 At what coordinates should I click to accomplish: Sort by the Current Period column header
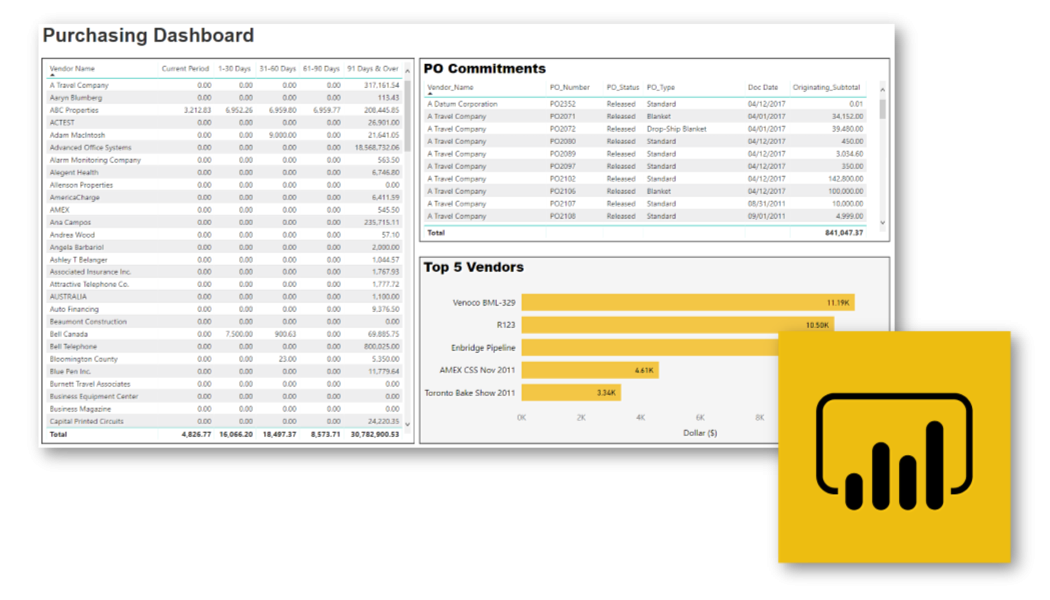(185, 68)
